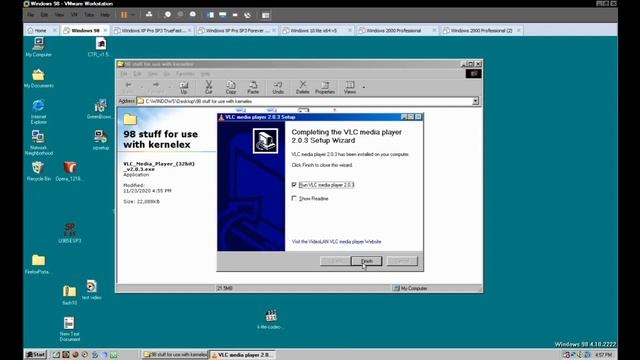
Task: Click the Finish button in VLC setup
Action: 366,261
